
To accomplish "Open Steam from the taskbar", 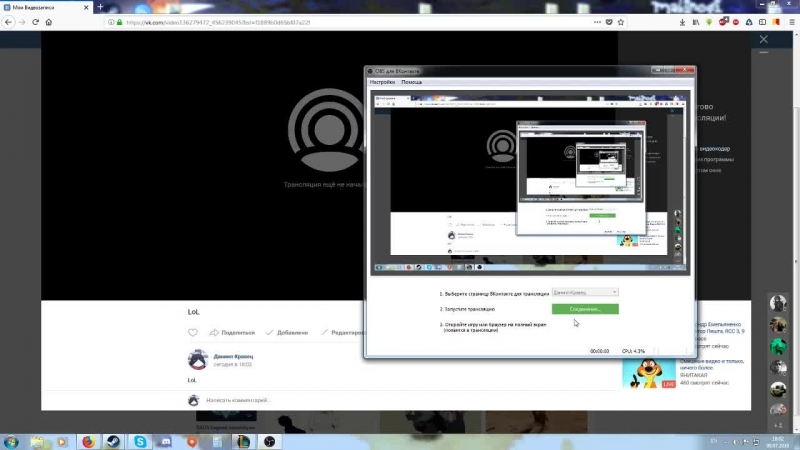I will (x=113, y=441).
